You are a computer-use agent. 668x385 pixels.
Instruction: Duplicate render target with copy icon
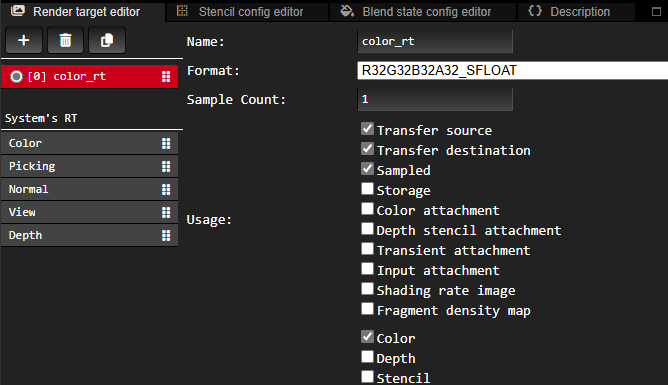pyautogui.click(x=107, y=40)
